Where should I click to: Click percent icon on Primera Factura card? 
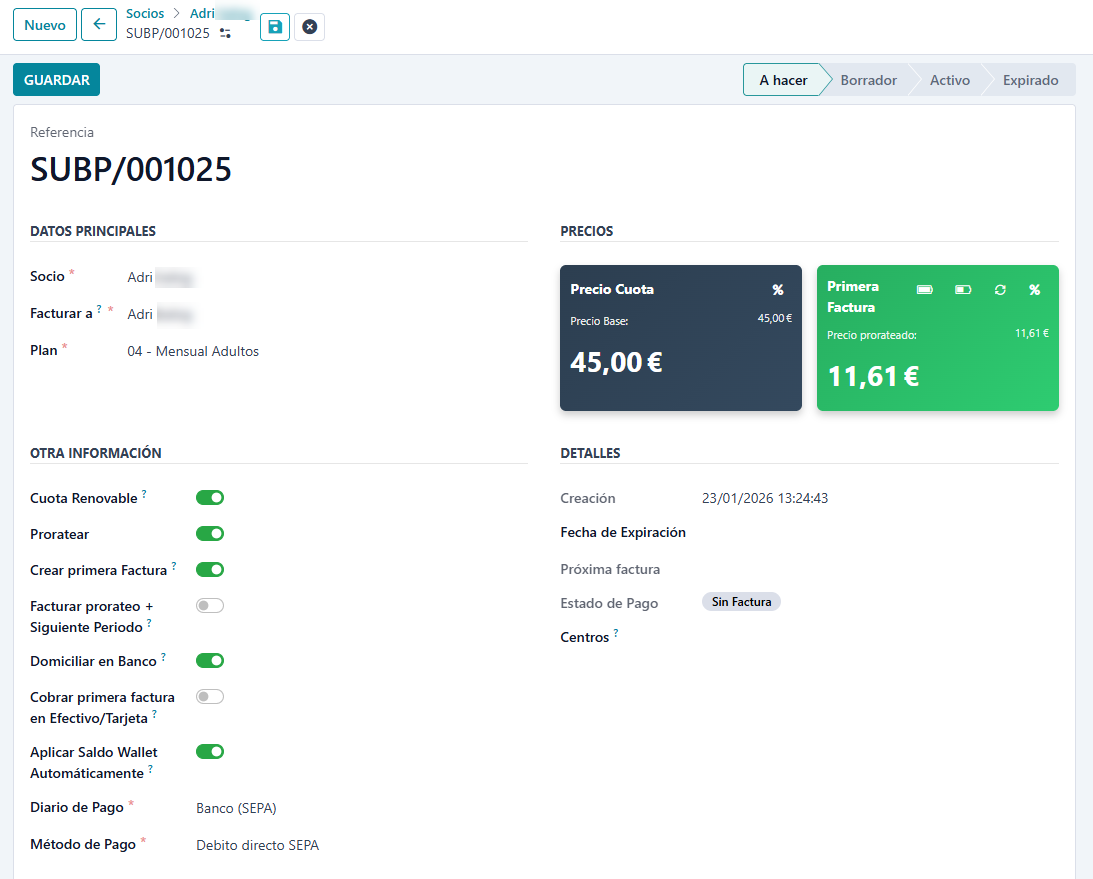click(1035, 290)
